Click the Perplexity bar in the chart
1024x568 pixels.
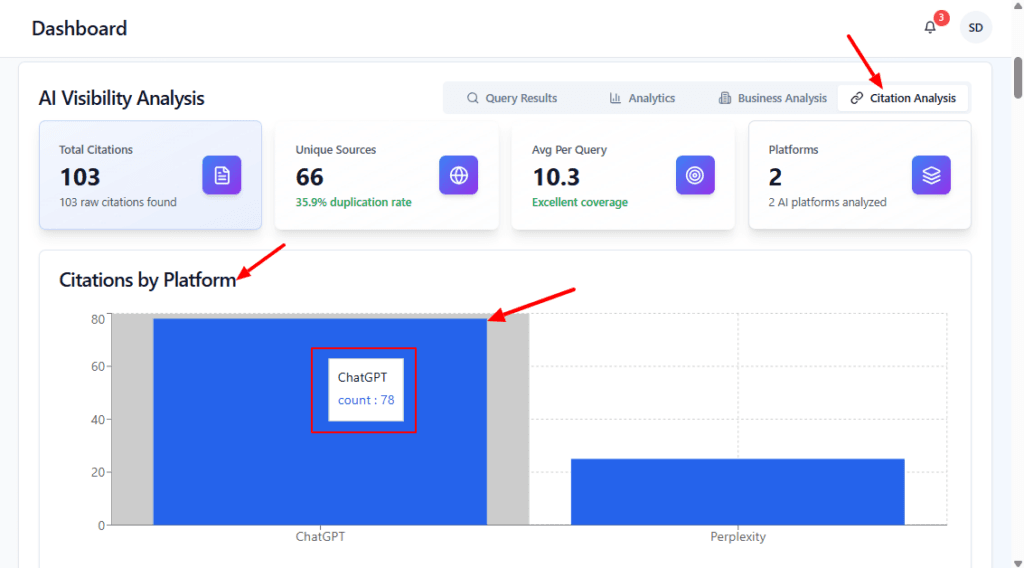point(737,492)
